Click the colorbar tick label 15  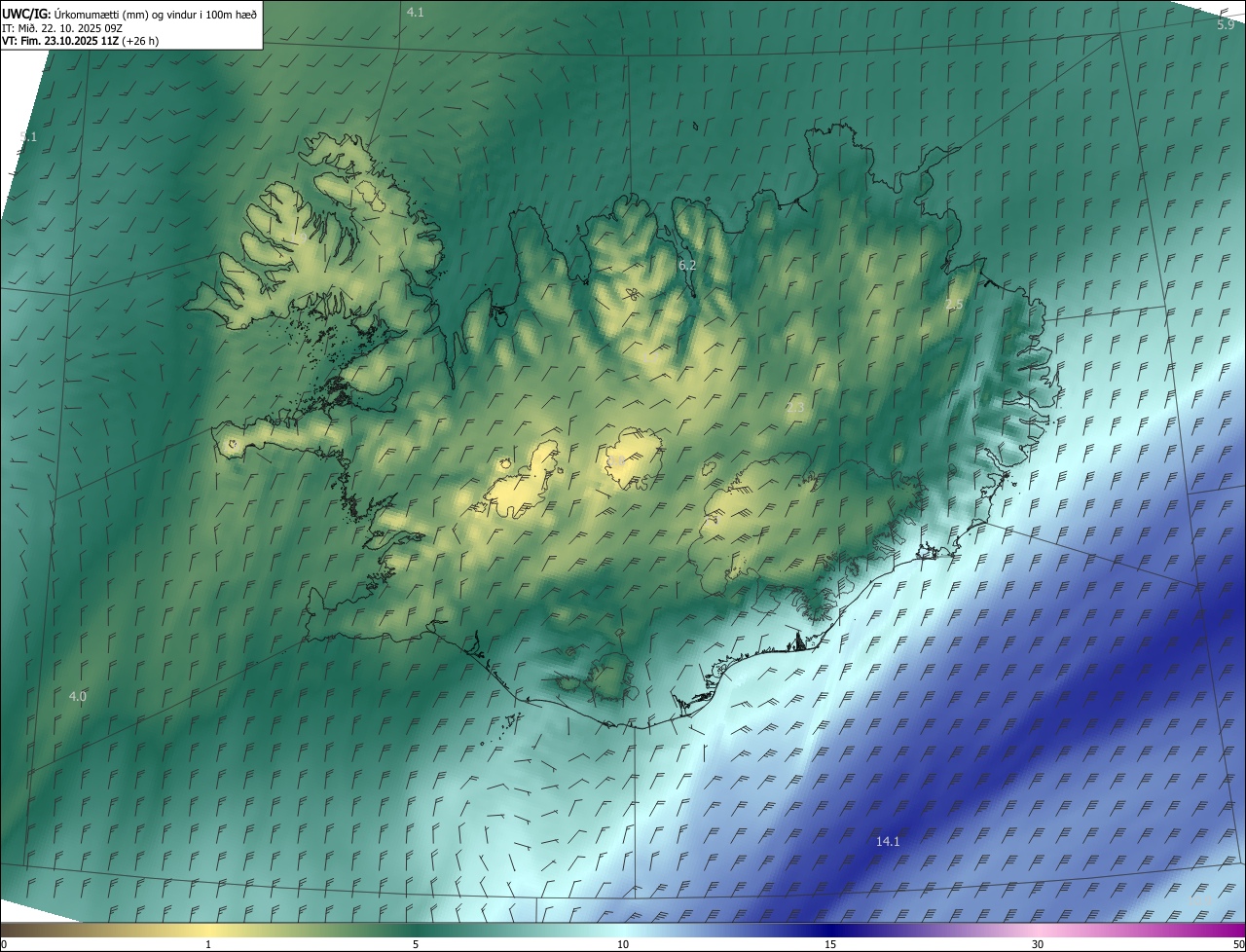830,944
